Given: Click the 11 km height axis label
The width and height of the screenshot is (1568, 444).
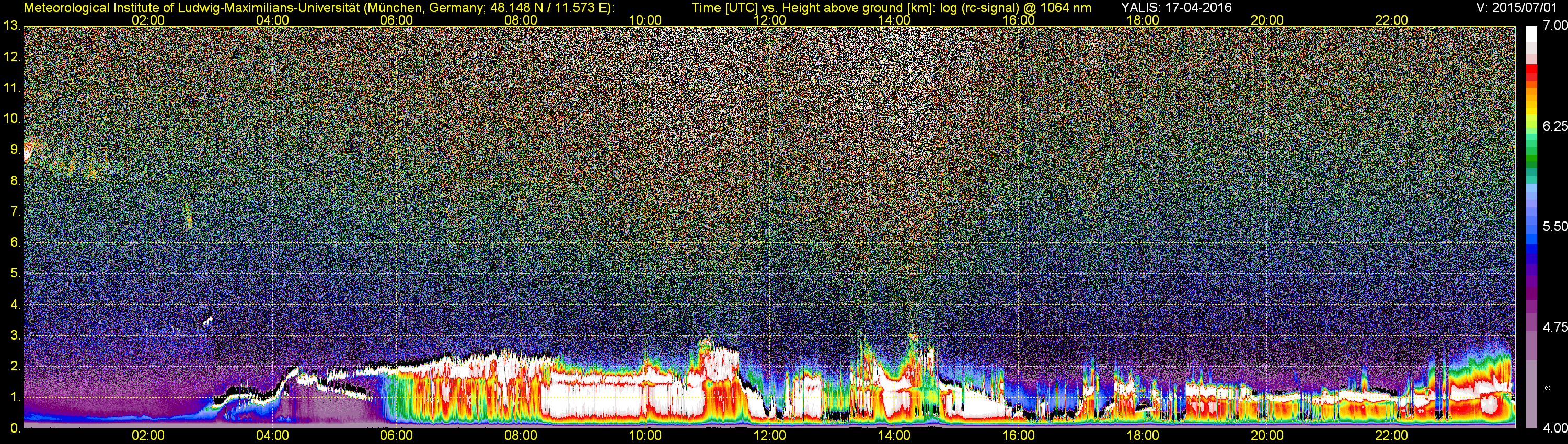Looking at the screenshot, I should point(11,88).
